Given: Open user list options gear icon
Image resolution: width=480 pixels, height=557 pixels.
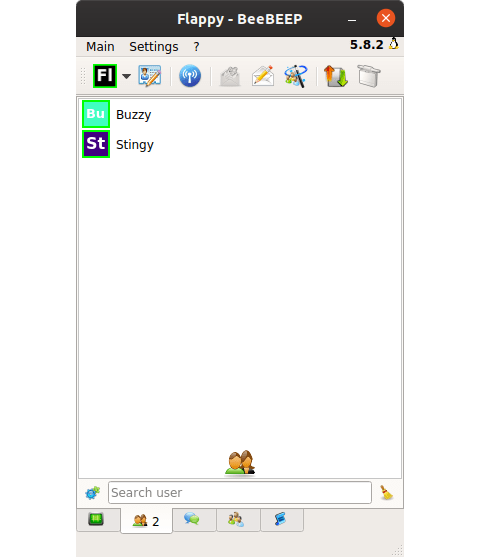Looking at the screenshot, I should pyautogui.click(x=92, y=493).
